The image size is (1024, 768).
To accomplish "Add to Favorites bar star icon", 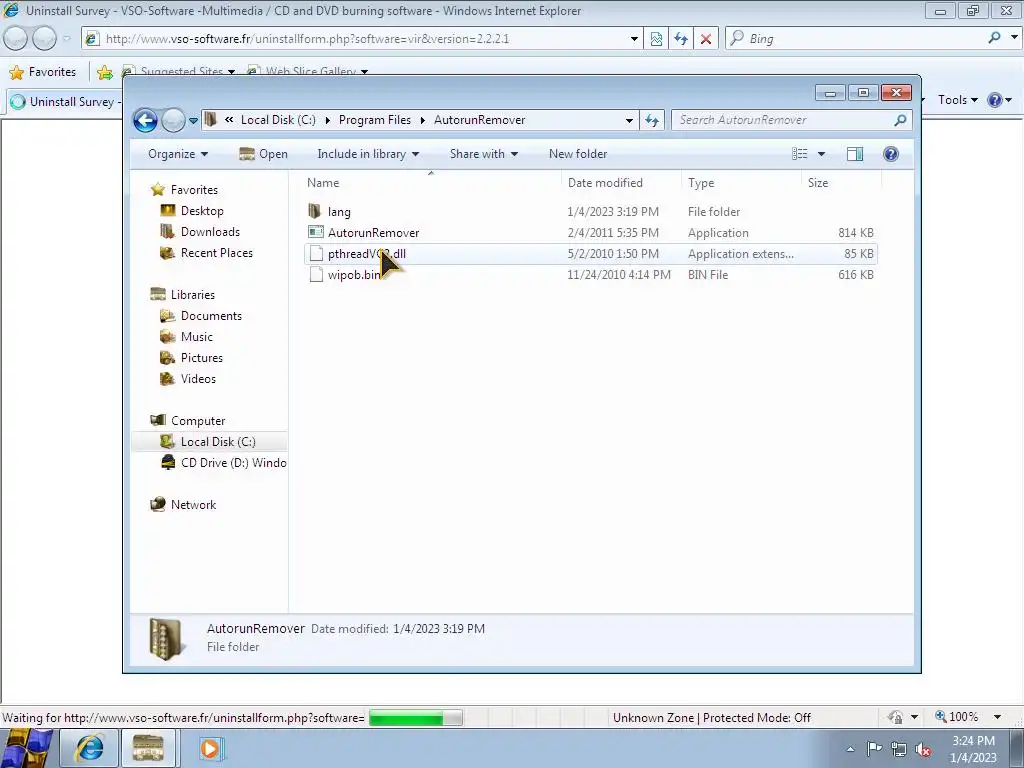I will coord(104,72).
